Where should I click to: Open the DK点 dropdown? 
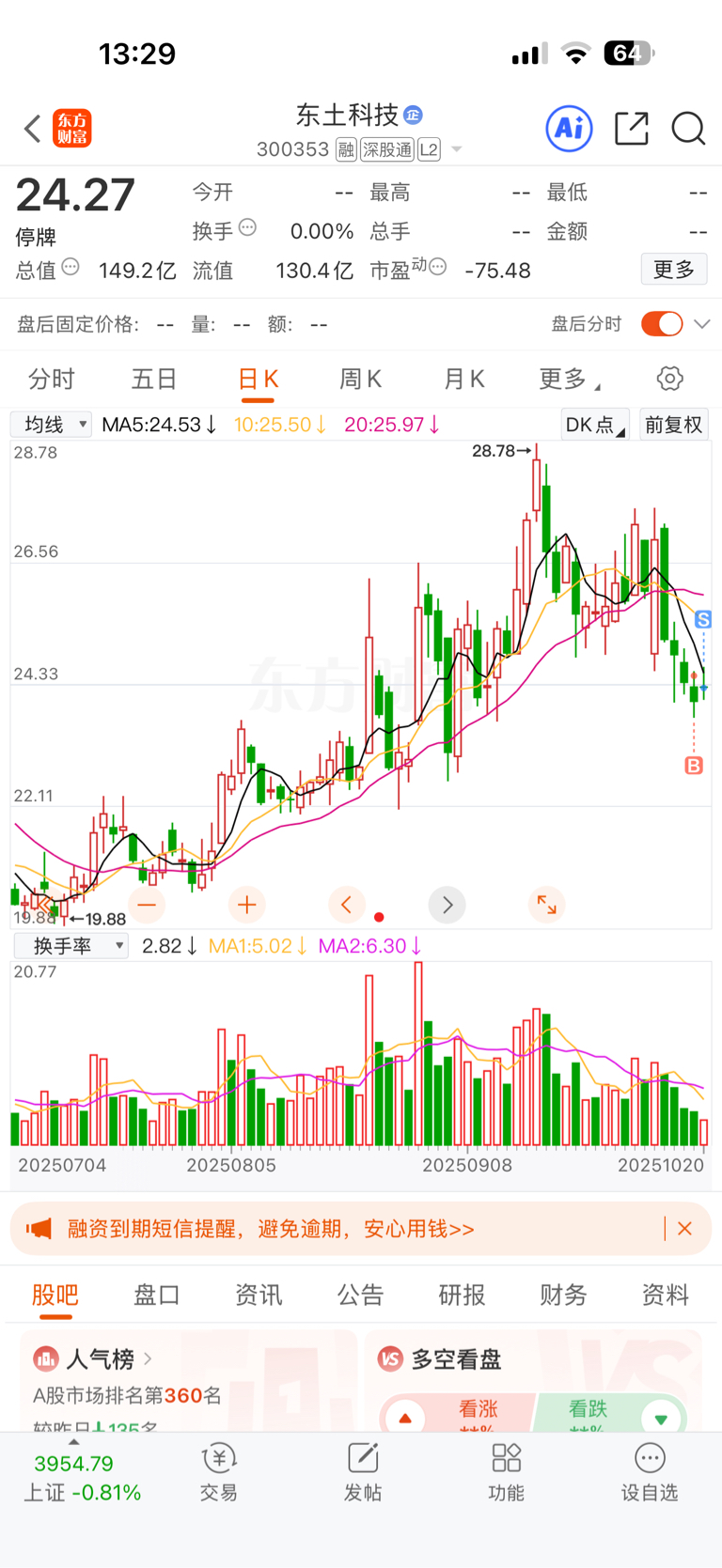(595, 425)
